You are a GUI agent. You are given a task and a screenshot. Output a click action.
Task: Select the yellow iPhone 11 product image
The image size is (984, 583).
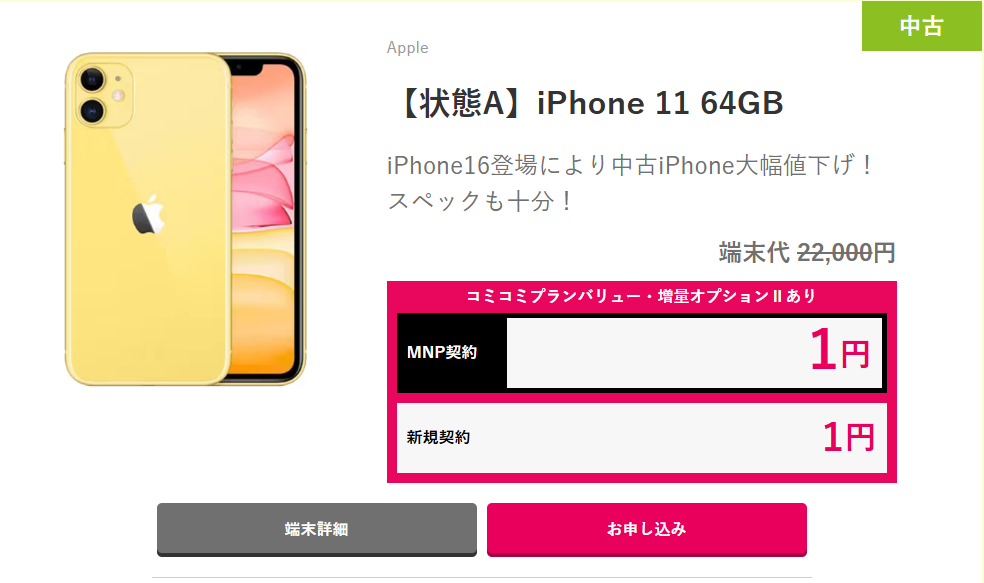(x=185, y=219)
